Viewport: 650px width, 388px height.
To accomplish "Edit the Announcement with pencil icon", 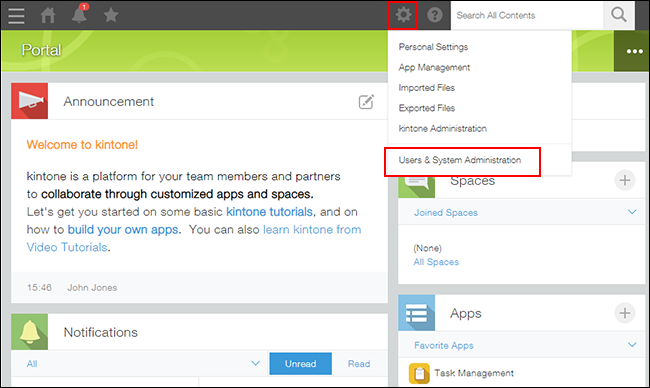I will (366, 102).
